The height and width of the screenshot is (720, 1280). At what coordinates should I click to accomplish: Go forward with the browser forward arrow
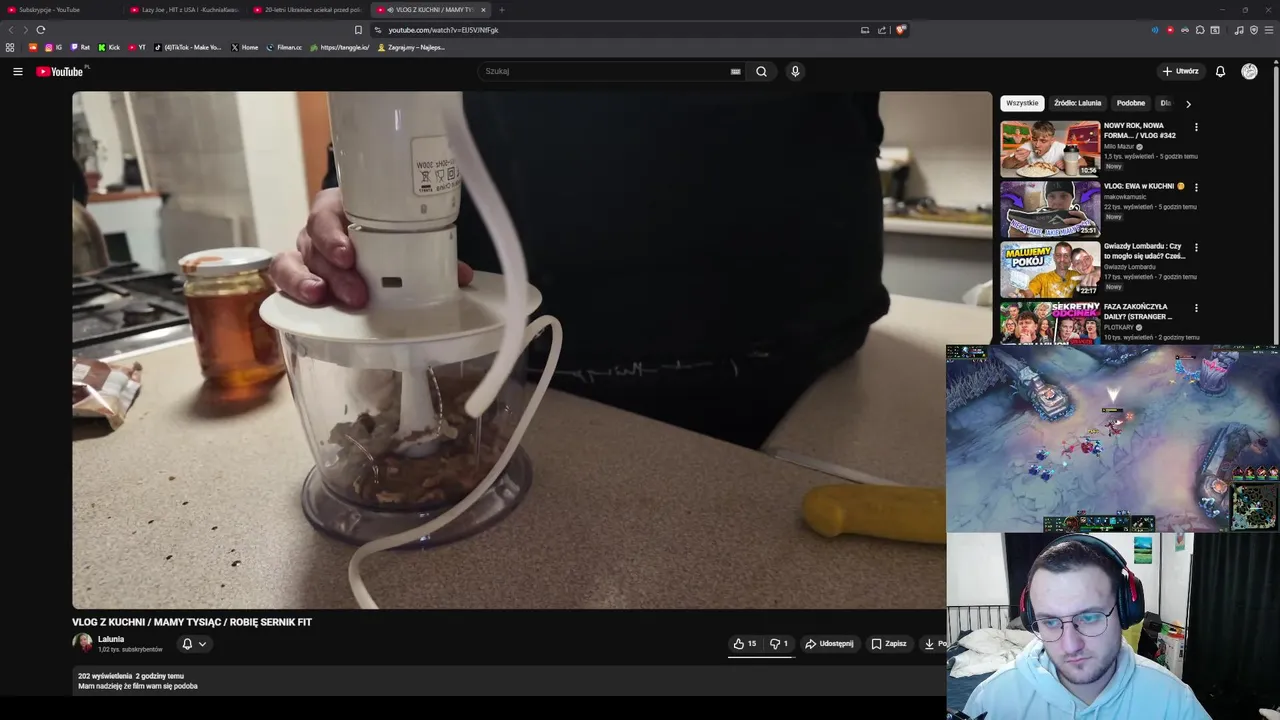25,30
